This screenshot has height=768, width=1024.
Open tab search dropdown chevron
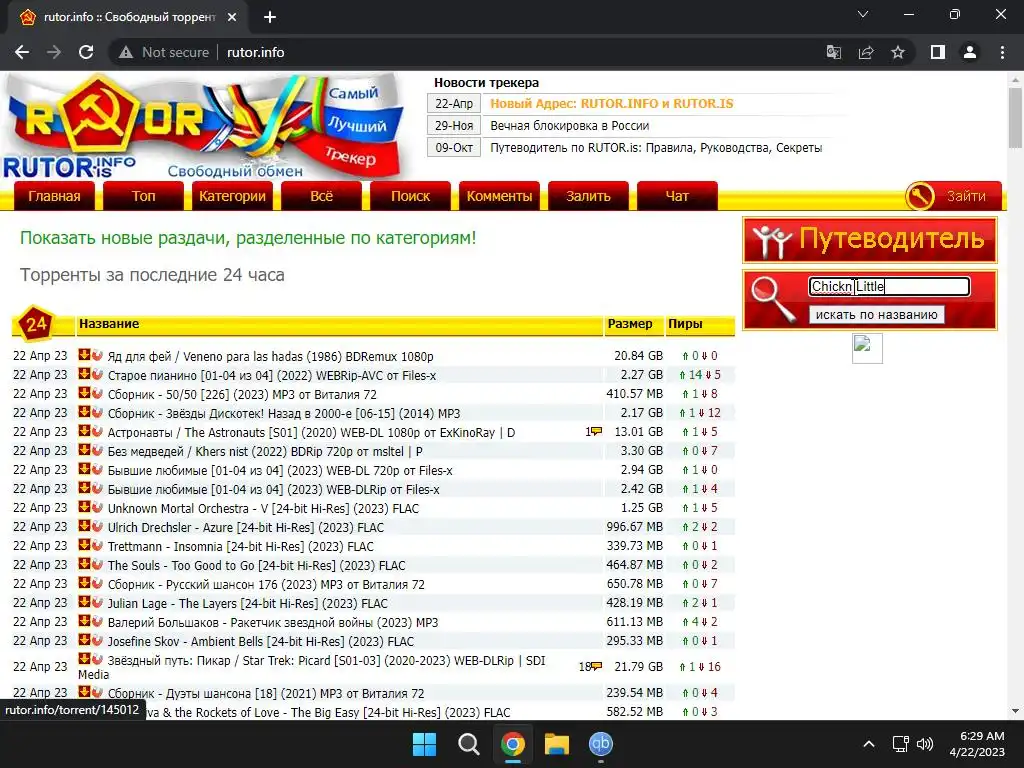pyautogui.click(x=863, y=14)
